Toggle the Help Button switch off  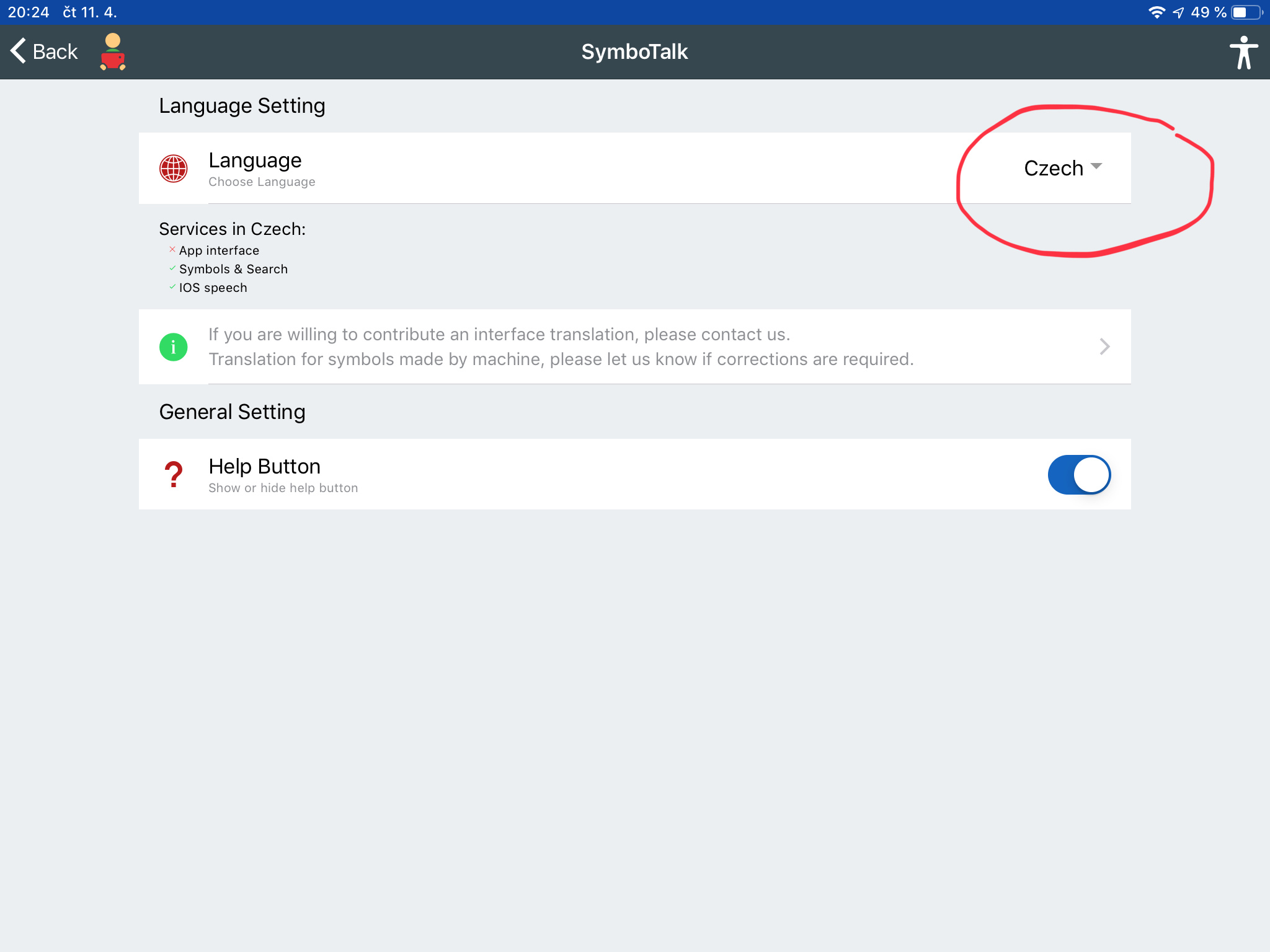[x=1079, y=475]
